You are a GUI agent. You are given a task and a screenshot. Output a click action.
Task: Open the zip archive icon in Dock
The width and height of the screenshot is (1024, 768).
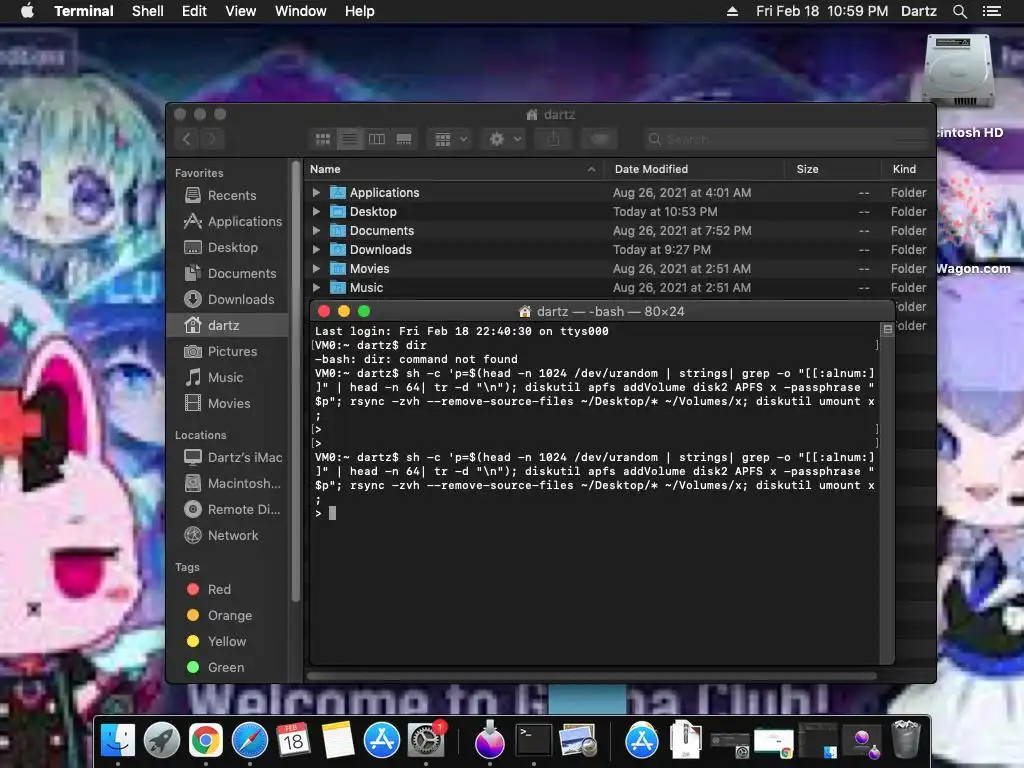[x=685, y=739]
